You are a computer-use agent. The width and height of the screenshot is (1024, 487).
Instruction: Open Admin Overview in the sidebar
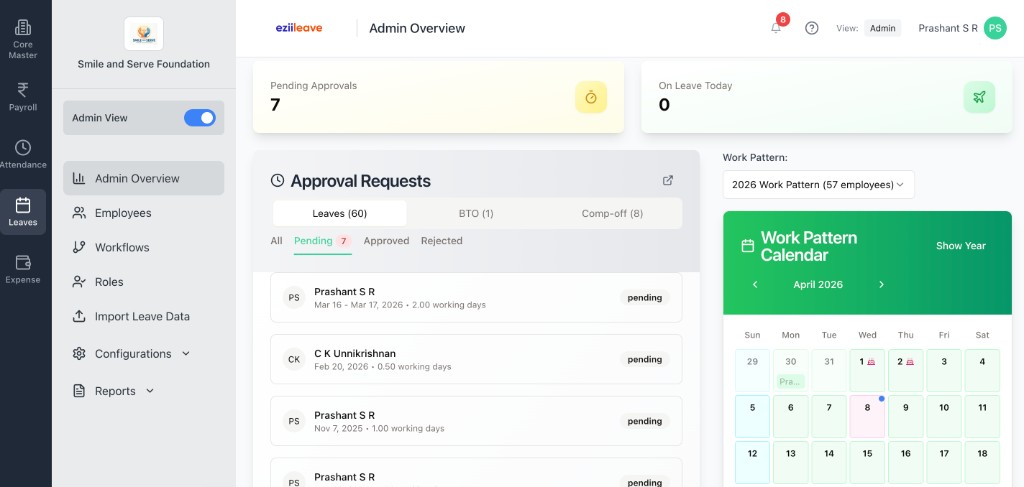[144, 178]
